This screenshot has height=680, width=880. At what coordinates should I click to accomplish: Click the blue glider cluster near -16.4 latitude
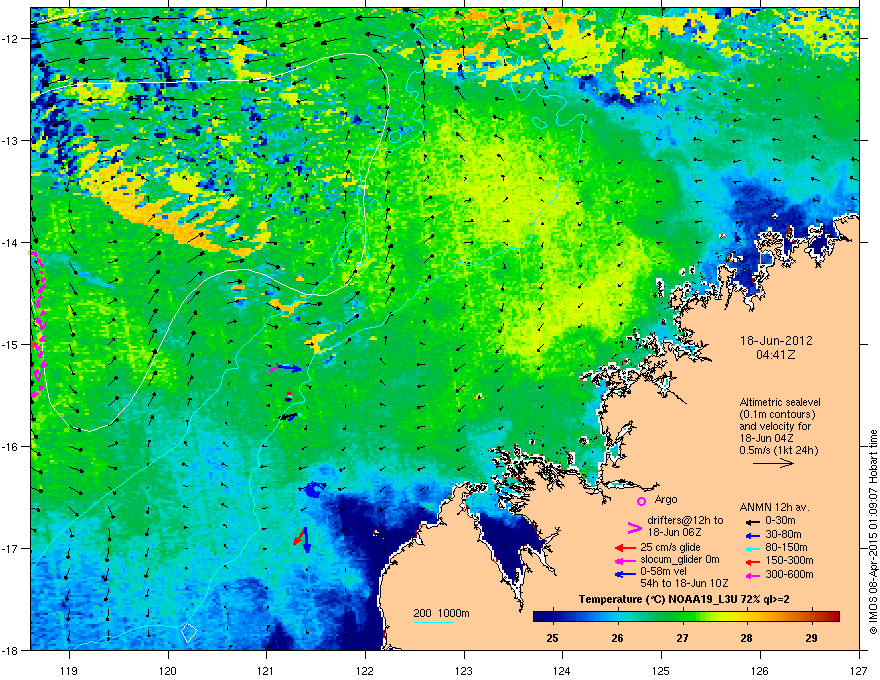(313, 489)
